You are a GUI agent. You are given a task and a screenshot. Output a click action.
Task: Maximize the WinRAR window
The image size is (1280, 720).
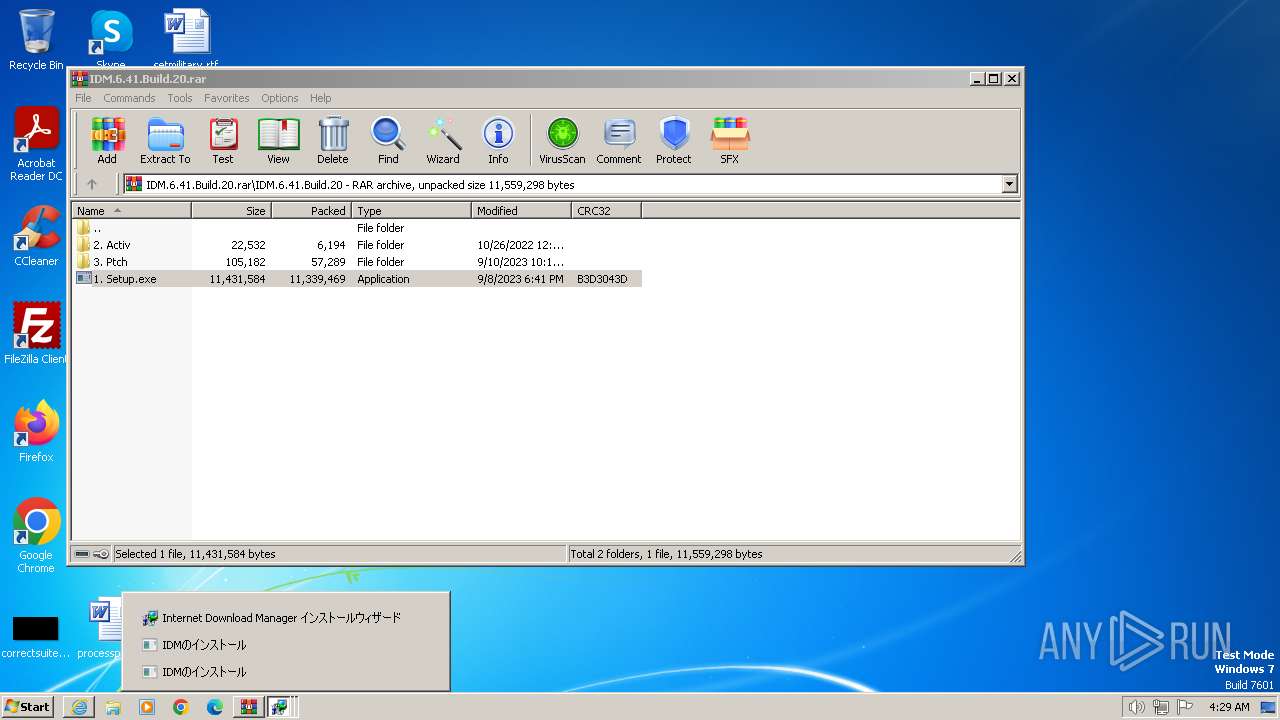click(x=994, y=78)
